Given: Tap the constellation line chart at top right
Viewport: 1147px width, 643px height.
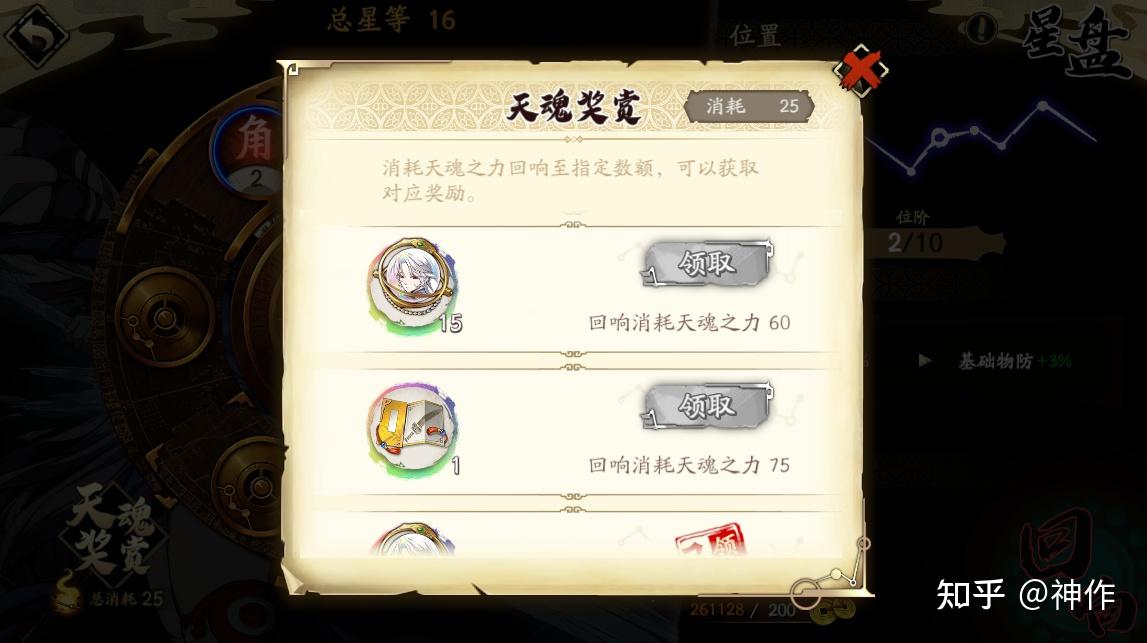Looking at the screenshot, I should tap(980, 137).
